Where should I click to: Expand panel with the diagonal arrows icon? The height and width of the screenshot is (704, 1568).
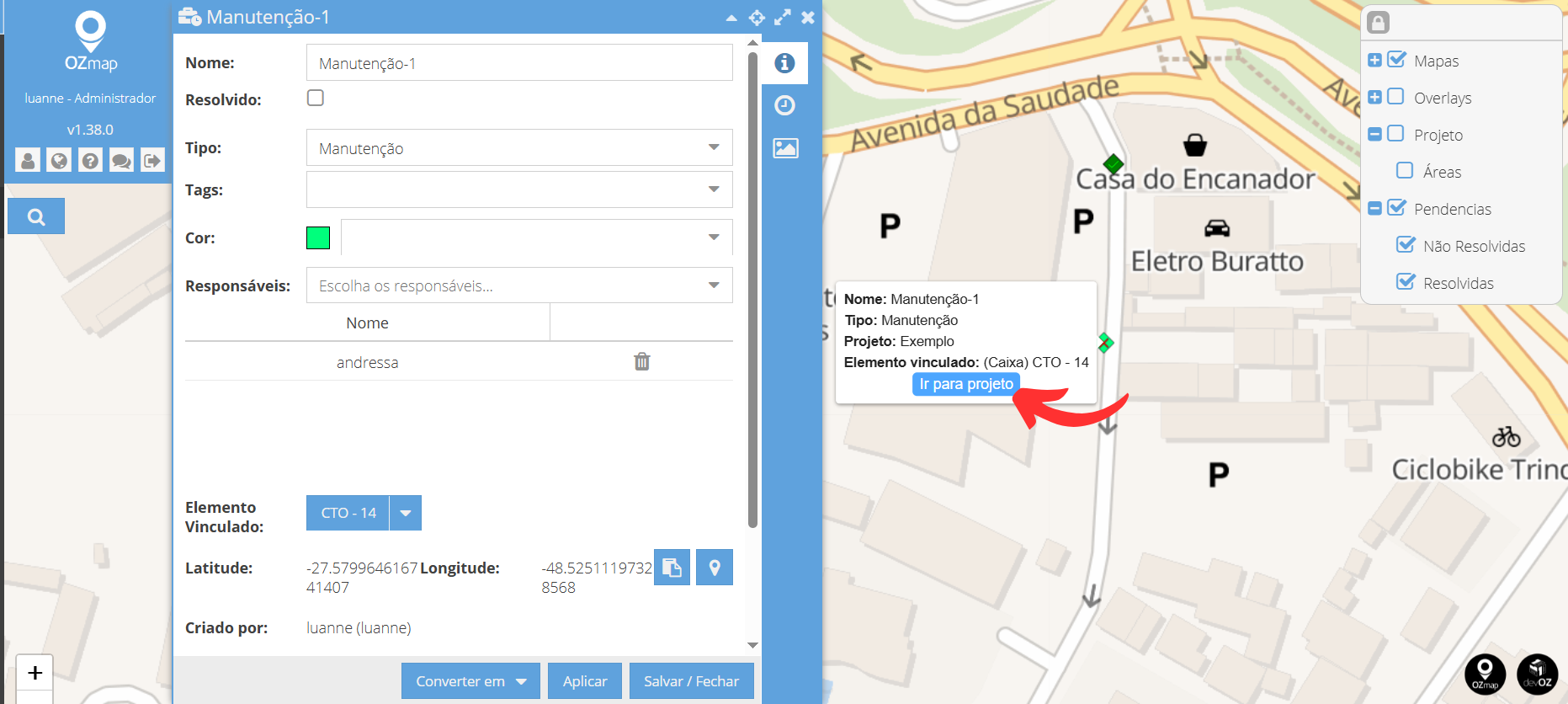(x=783, y=18)
